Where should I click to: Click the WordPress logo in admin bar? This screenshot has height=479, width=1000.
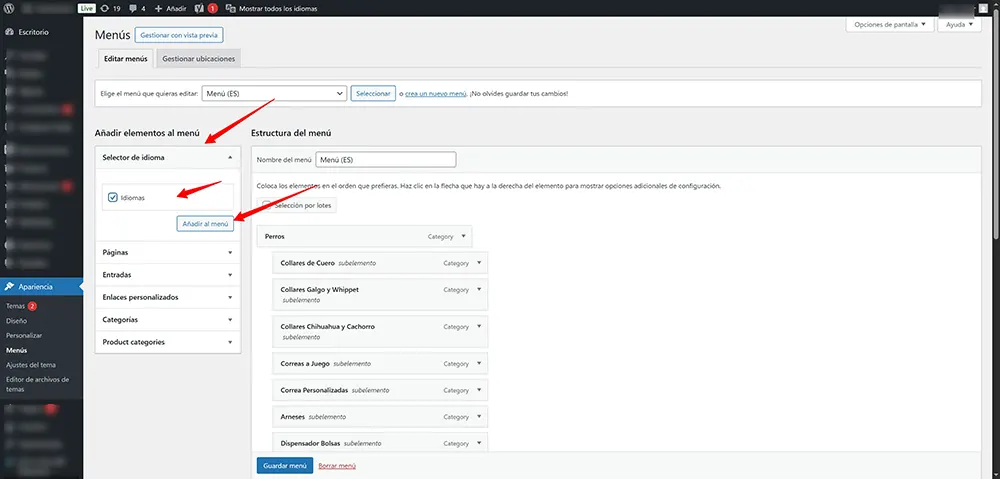10,8
